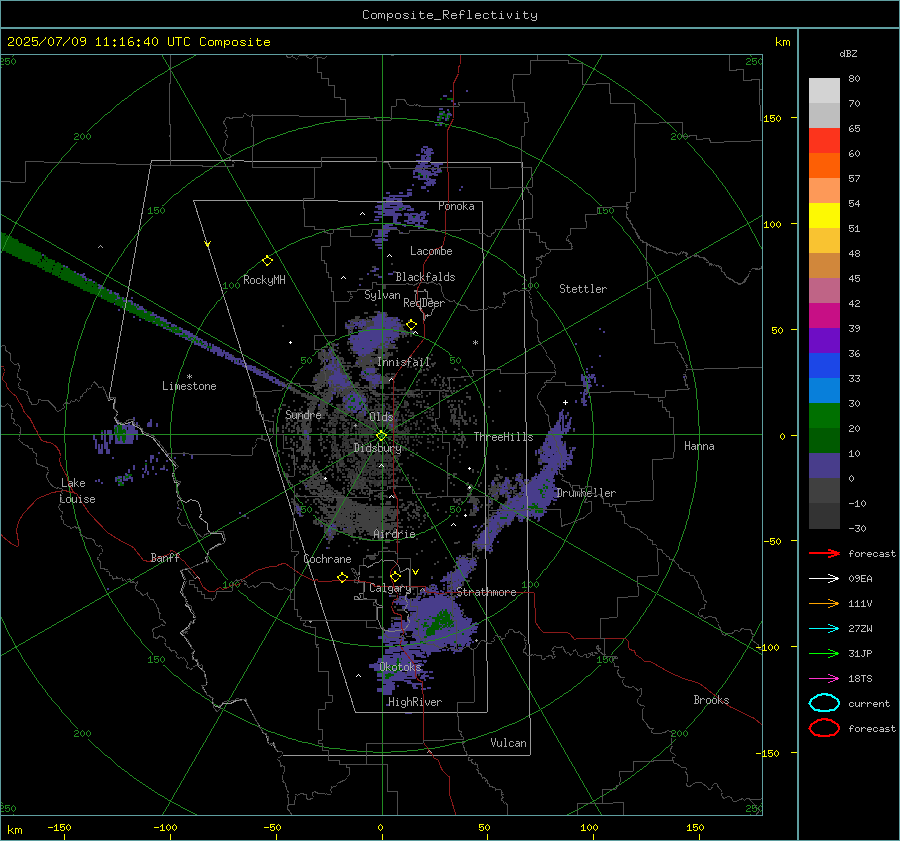Click the Banff label

click(165, 558)
